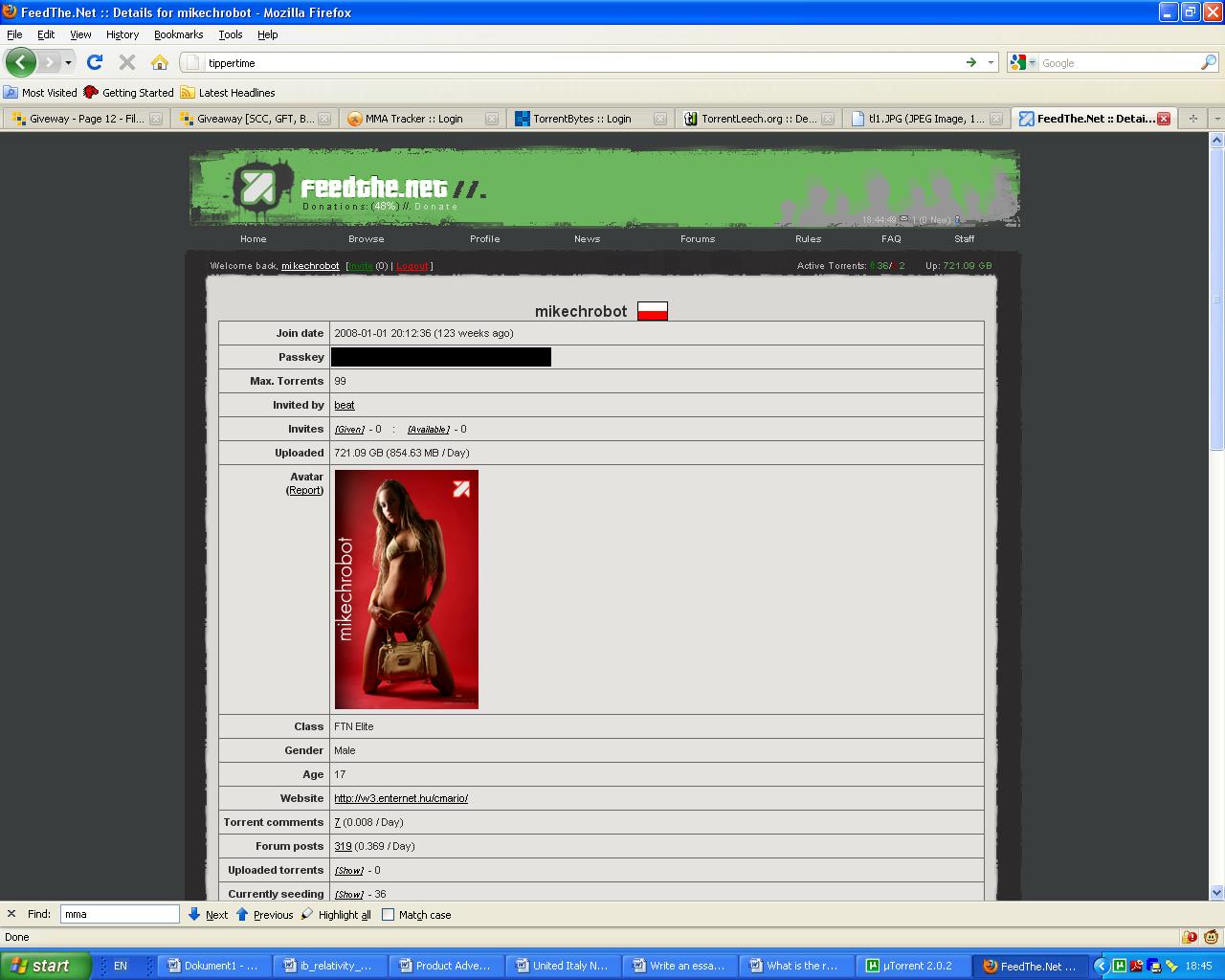Click Next in the Find bar
The image size is (1225, 980).
(208, 914)
